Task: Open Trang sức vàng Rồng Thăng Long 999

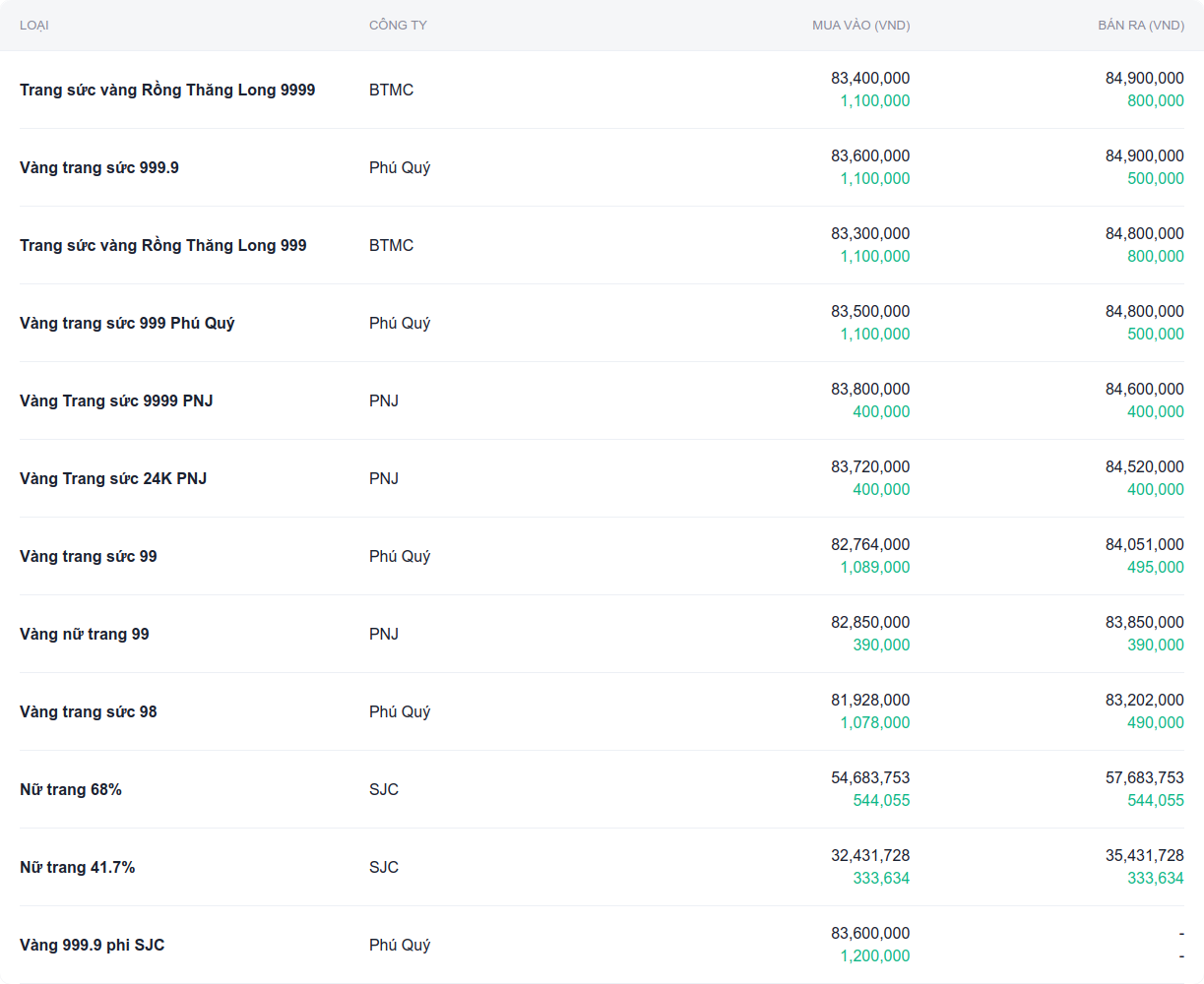Action: coord(163,245)
